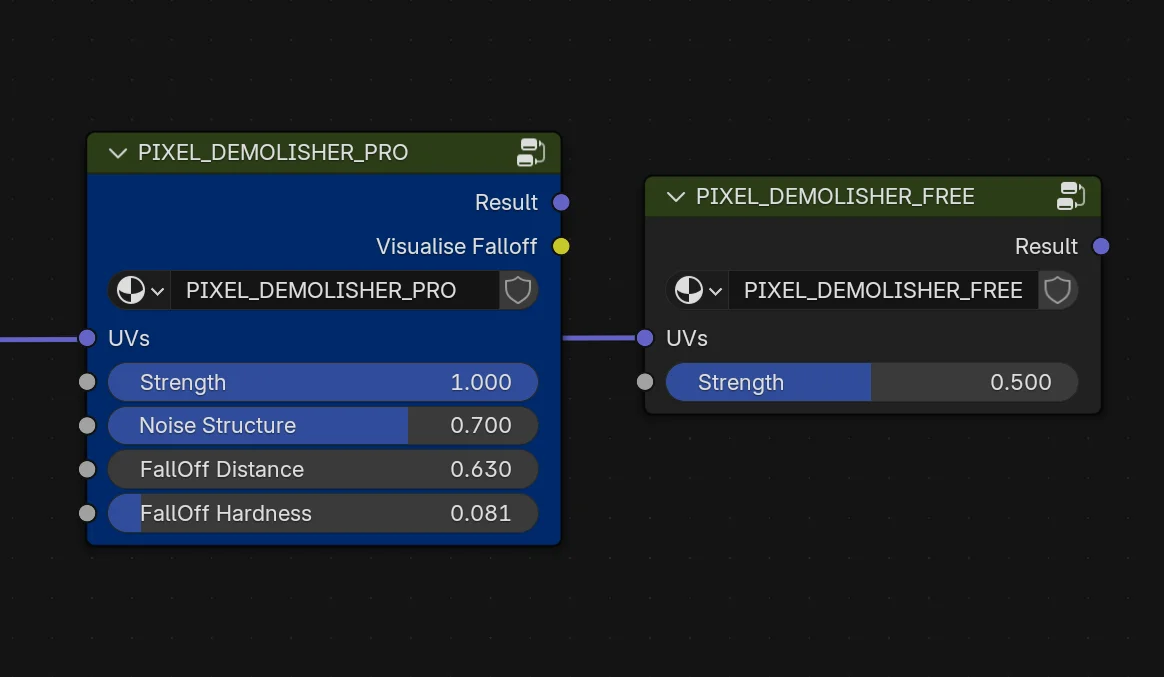Image resolution: width=1164 pixels, height=677 pixels.
Task: Select the UVs input socket on FREE node
Action: tap(645, 338)
